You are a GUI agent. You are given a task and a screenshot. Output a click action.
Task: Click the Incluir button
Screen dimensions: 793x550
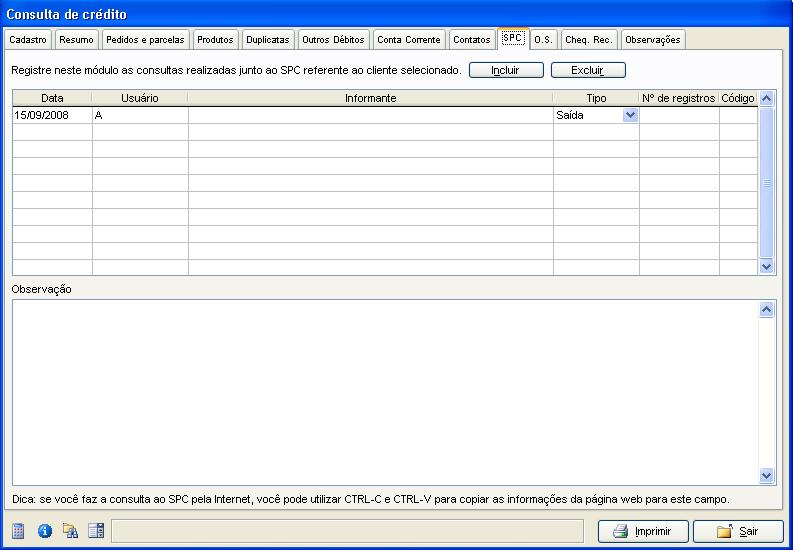click(506, 70)
